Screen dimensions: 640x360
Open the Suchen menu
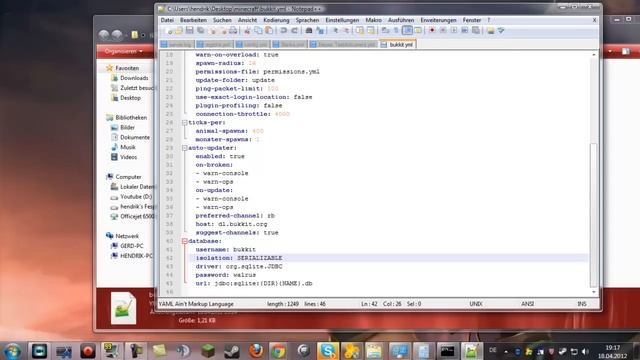coord(222,20)
